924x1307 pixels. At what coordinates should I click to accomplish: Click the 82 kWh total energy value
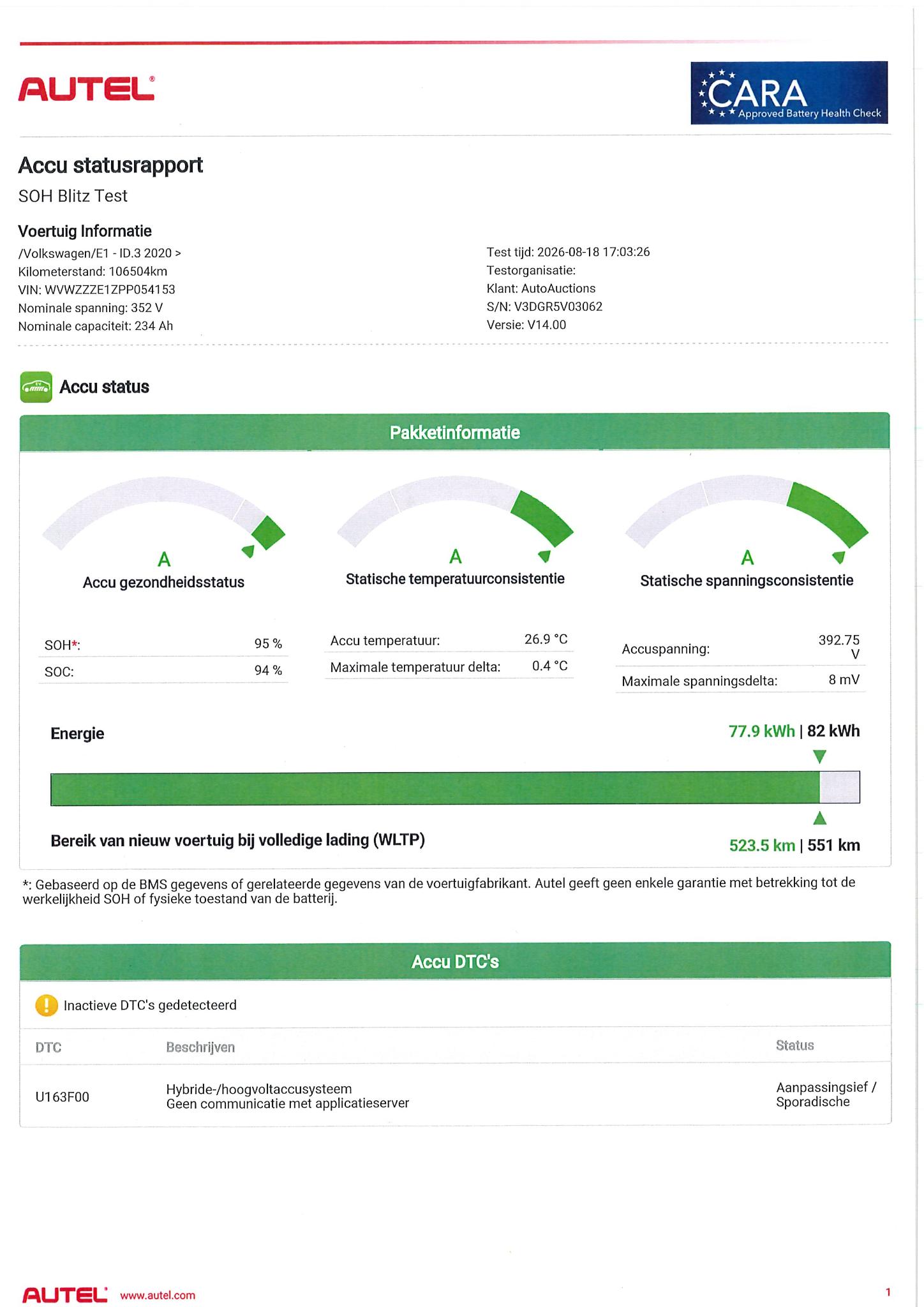[833, 731]
